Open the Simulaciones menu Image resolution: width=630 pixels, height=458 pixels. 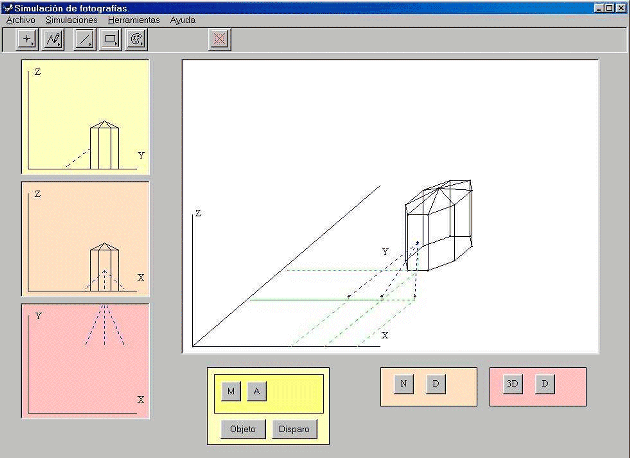coord(71,20)
